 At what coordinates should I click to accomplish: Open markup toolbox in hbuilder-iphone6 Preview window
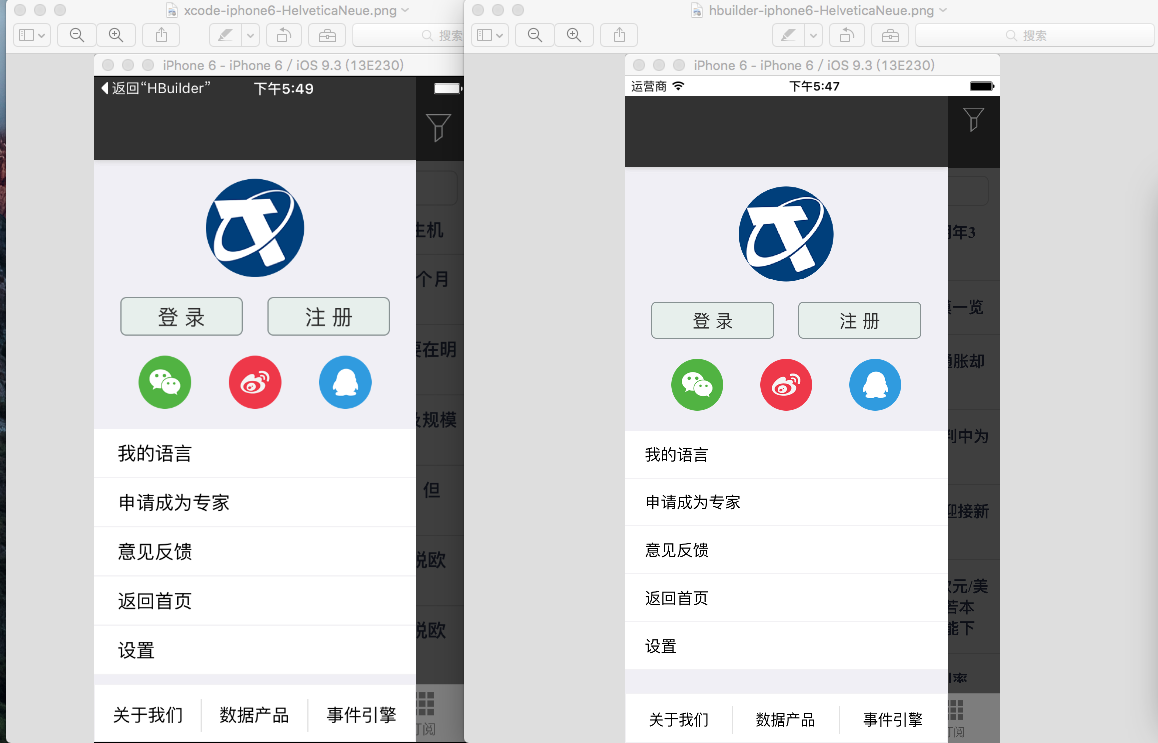(890, 35)
